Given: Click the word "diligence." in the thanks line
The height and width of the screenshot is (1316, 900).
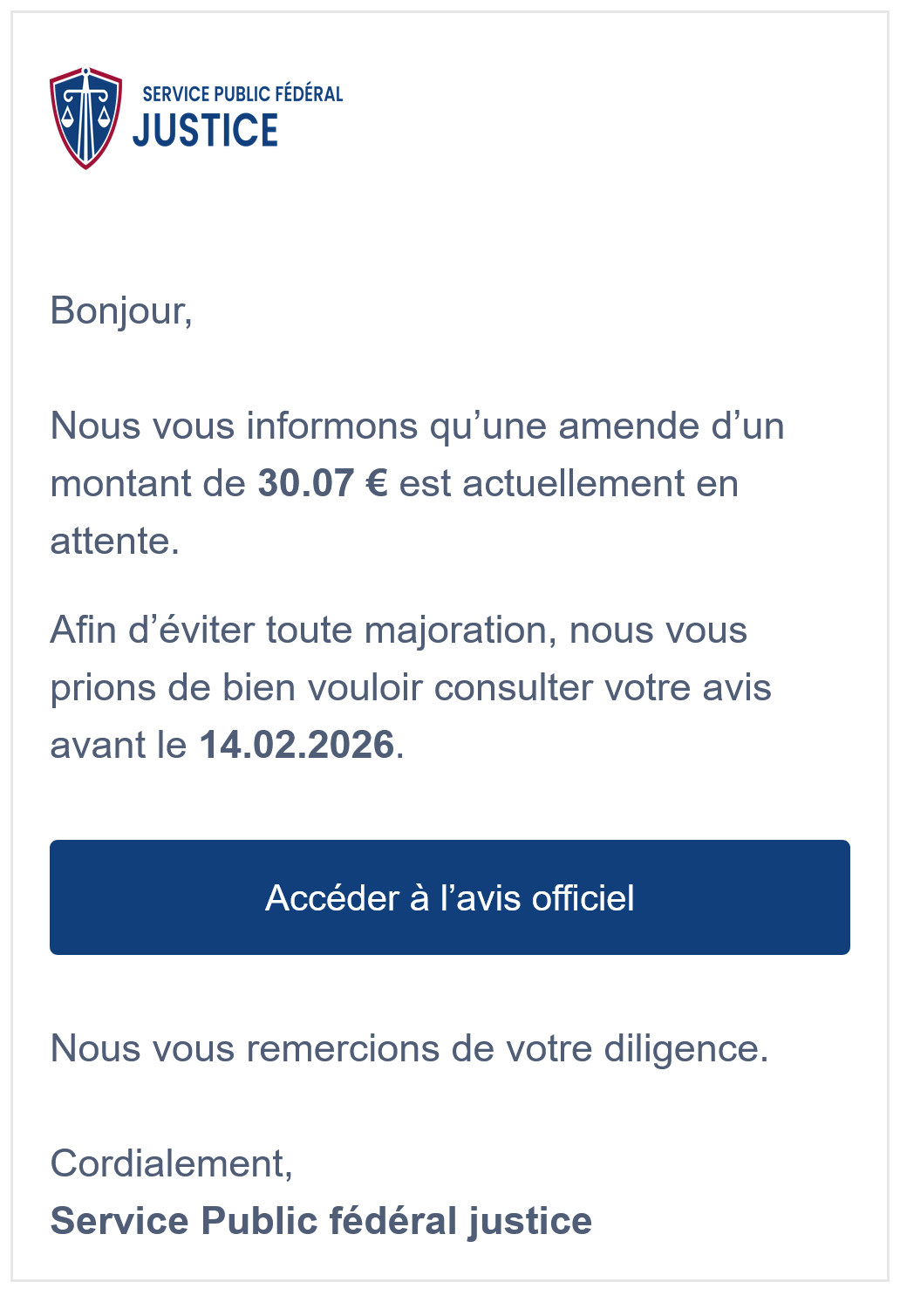Looking at the screenshot, I should point(685,1048).
